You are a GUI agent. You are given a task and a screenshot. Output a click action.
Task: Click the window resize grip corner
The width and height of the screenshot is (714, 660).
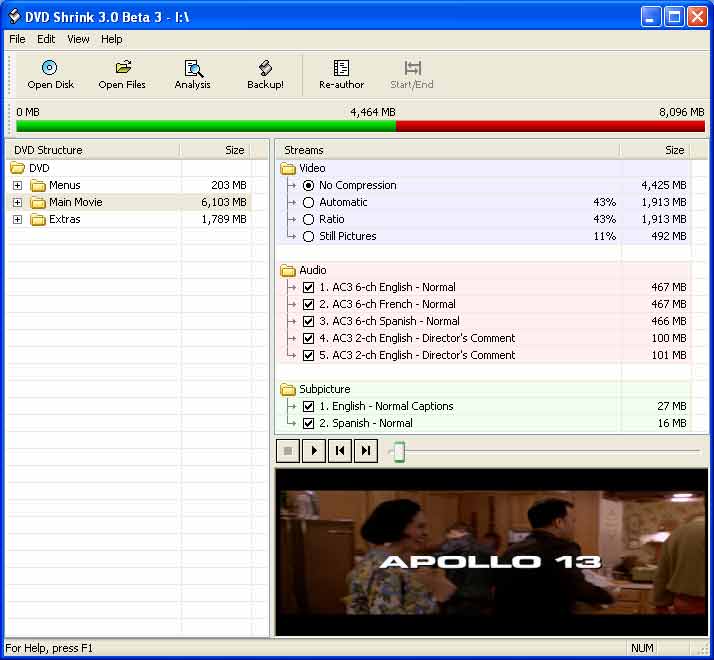703,650
